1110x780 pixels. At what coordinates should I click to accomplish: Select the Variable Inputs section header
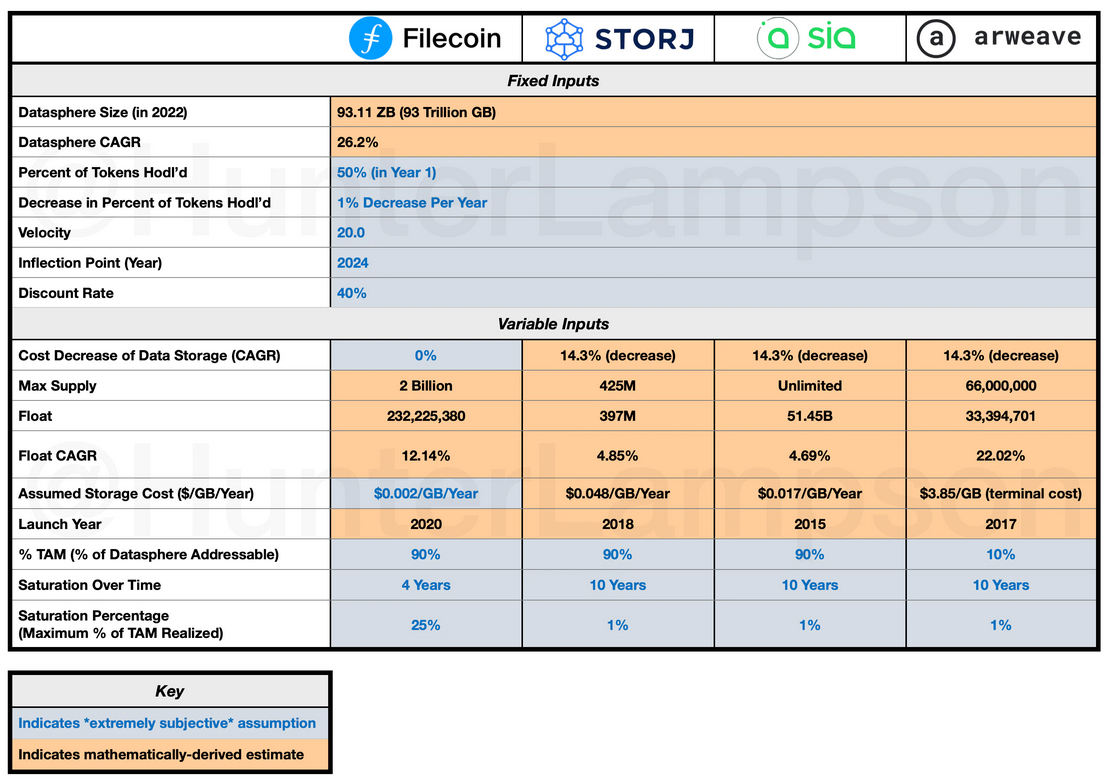click(x=553, y=324)
